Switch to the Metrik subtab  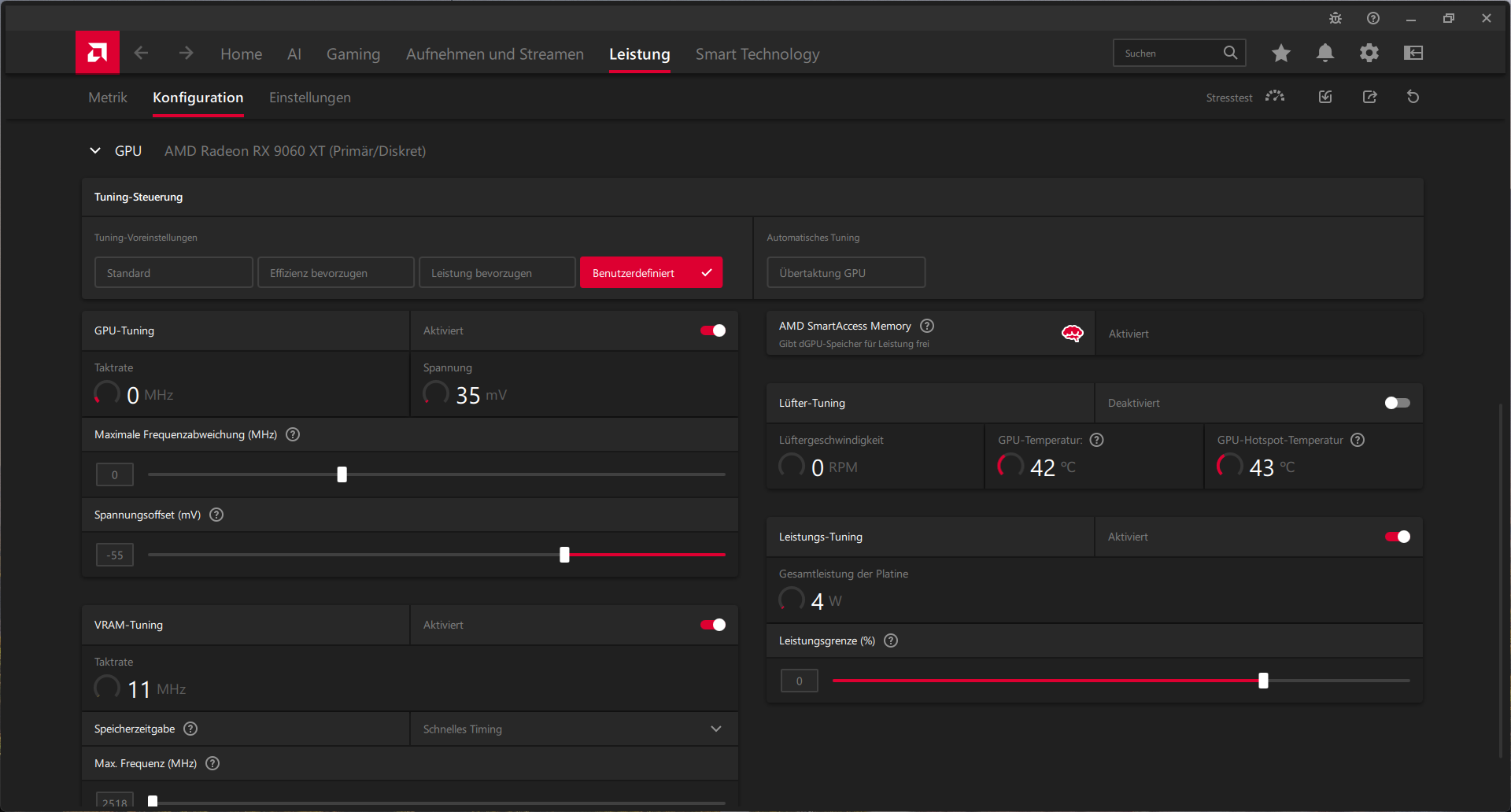108,98
